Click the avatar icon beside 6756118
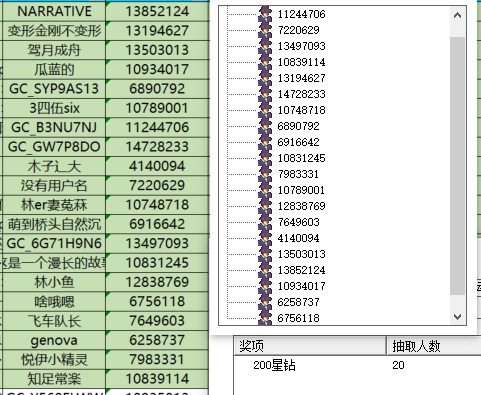Viewport: 481px width, 395px height. point(265,317)
